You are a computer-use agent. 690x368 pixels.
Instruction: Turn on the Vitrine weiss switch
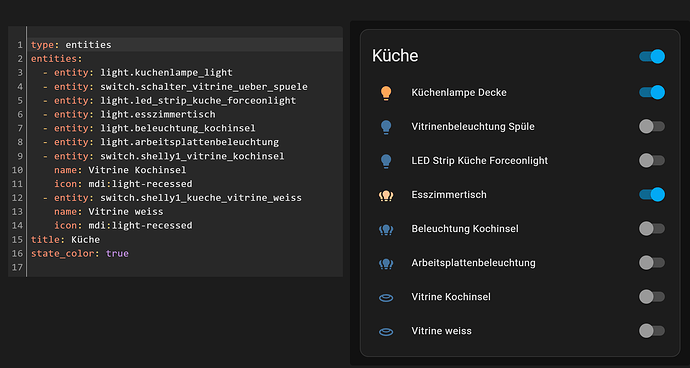pyautogui.click(x=652, y=331)
